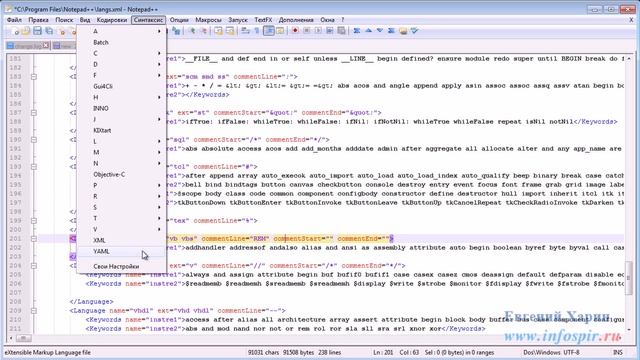640x360 pixels.
Task: Expand the V languages submenu
Action: [121, 230]
